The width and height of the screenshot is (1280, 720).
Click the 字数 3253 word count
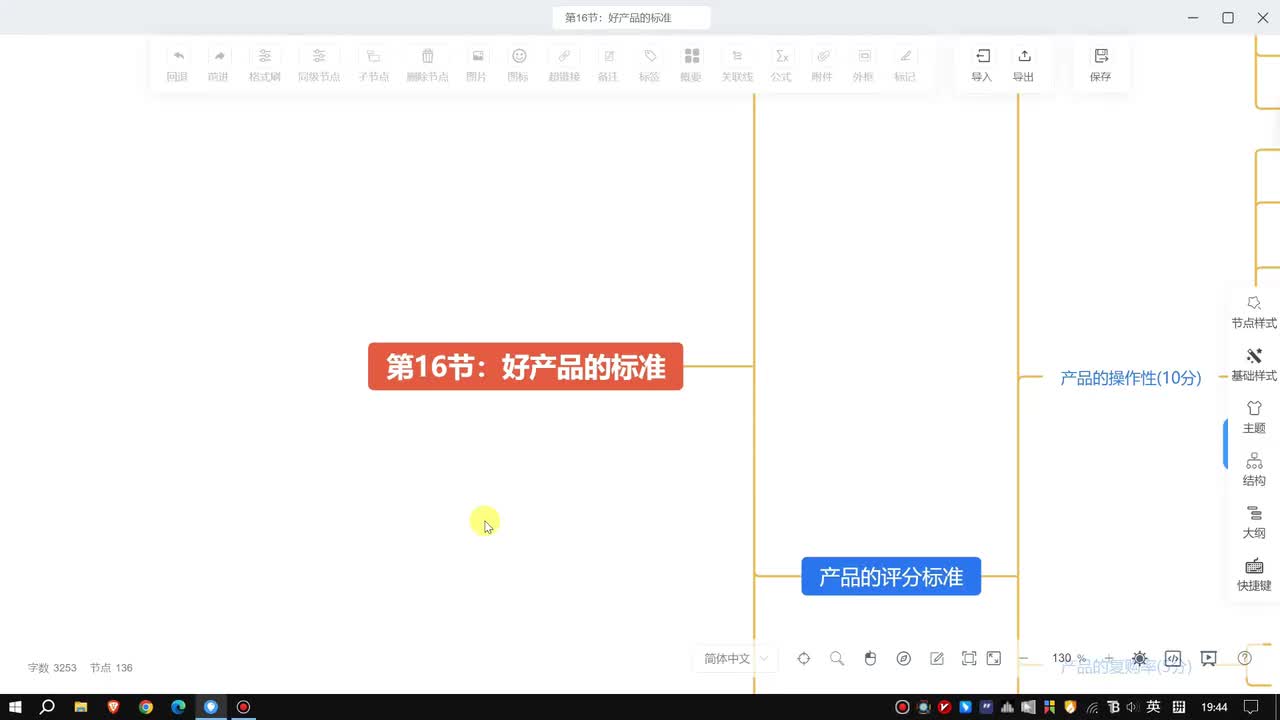coord(52,667)
